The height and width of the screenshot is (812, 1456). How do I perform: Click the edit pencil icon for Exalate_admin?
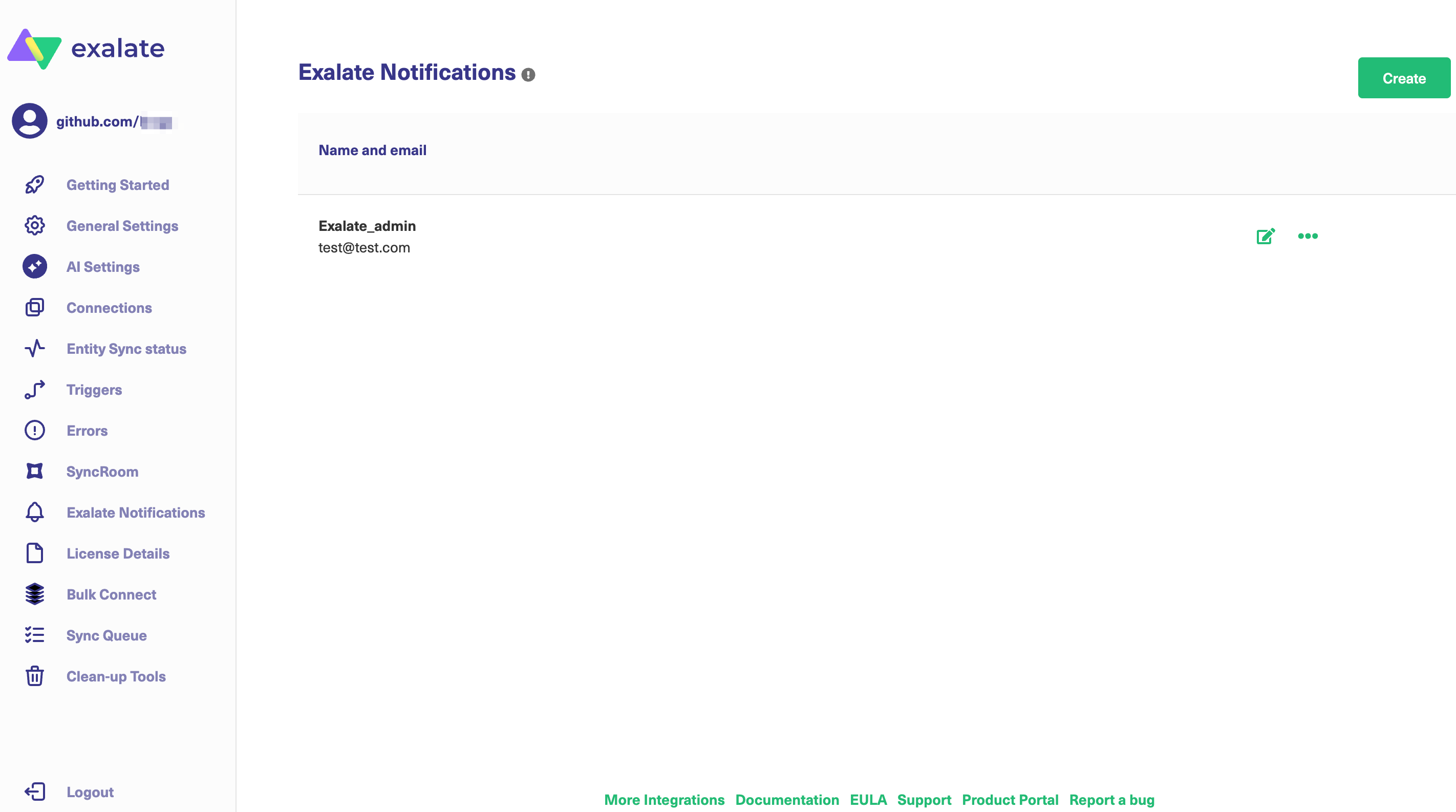[x=1265, y=236]
